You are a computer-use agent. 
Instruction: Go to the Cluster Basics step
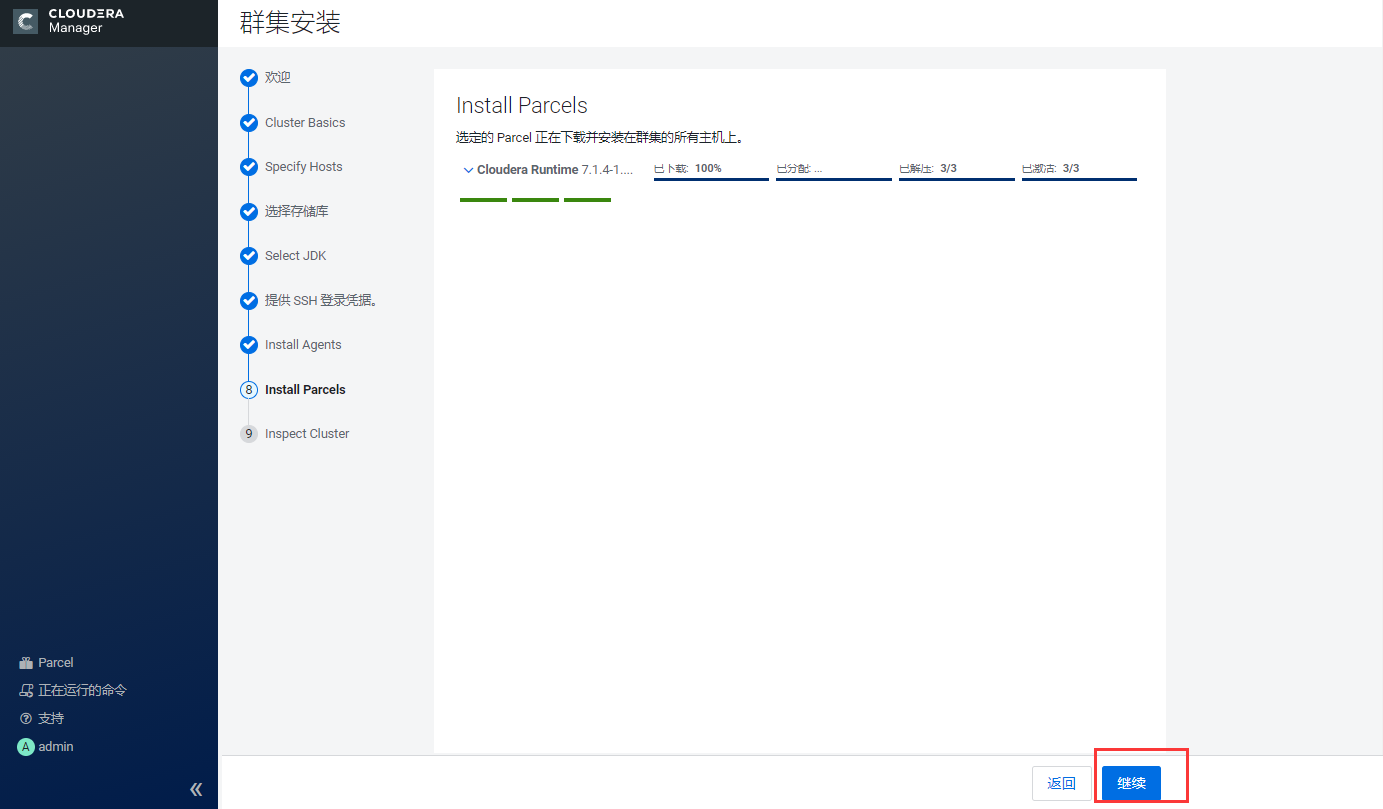click(305, 123)
